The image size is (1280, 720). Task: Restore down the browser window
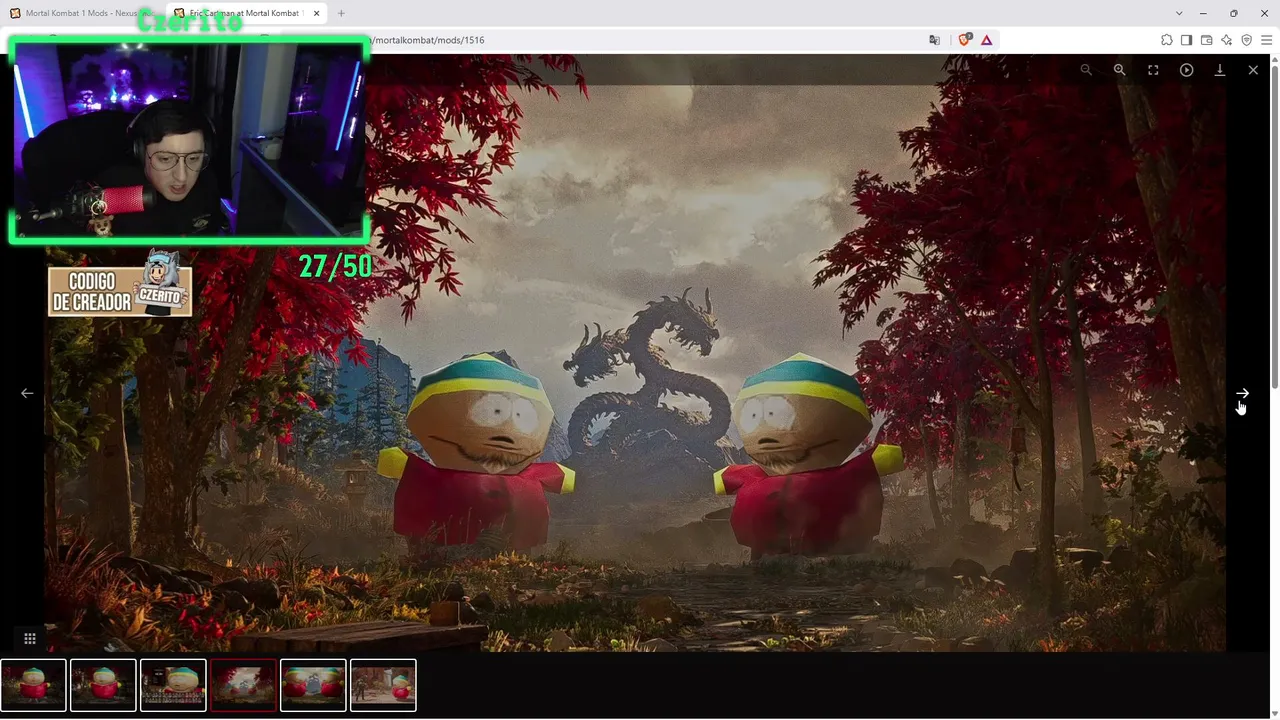pyautogui.click(x=1233, y=13)
